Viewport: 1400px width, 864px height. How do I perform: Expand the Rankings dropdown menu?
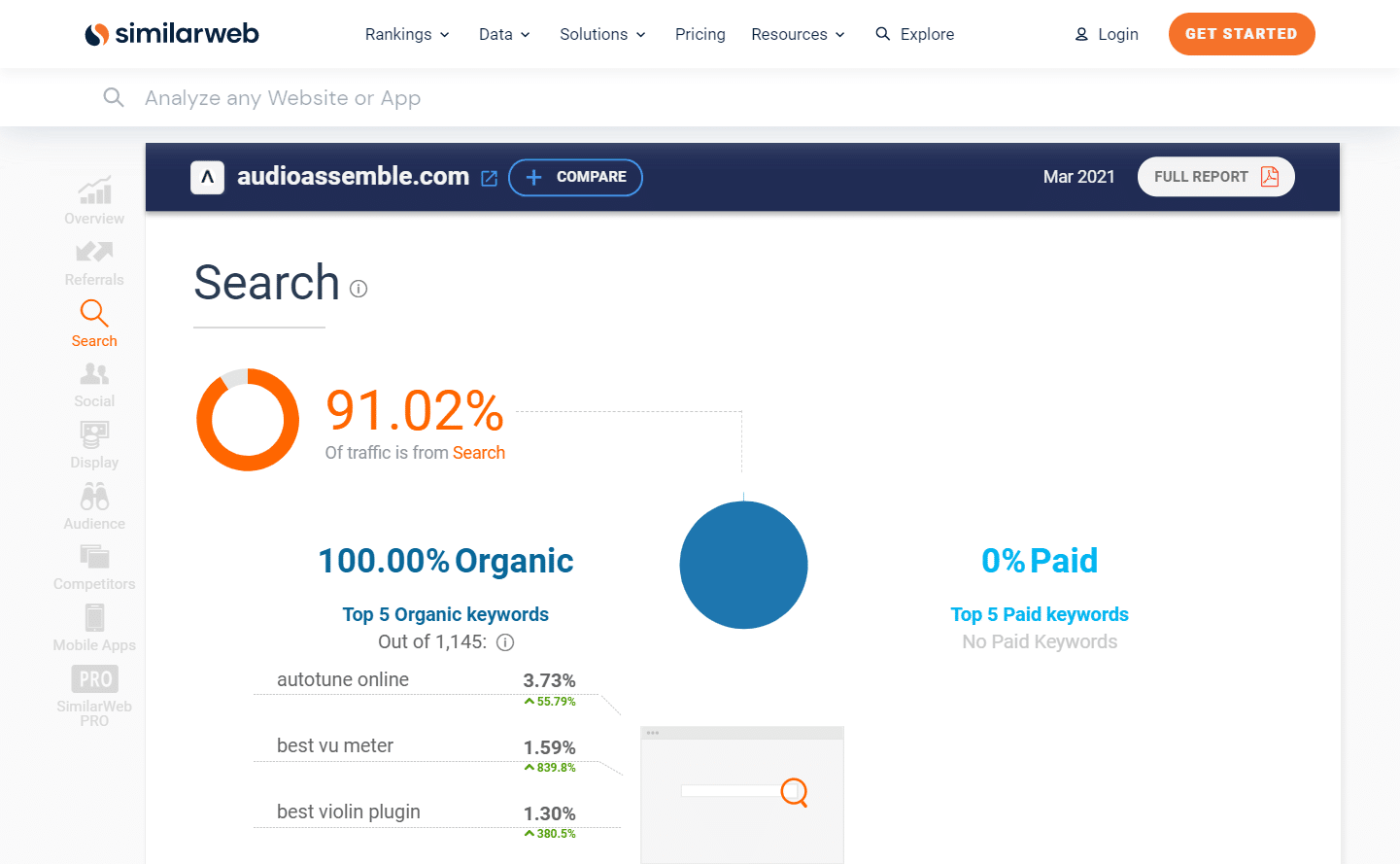tap(406, 34)
